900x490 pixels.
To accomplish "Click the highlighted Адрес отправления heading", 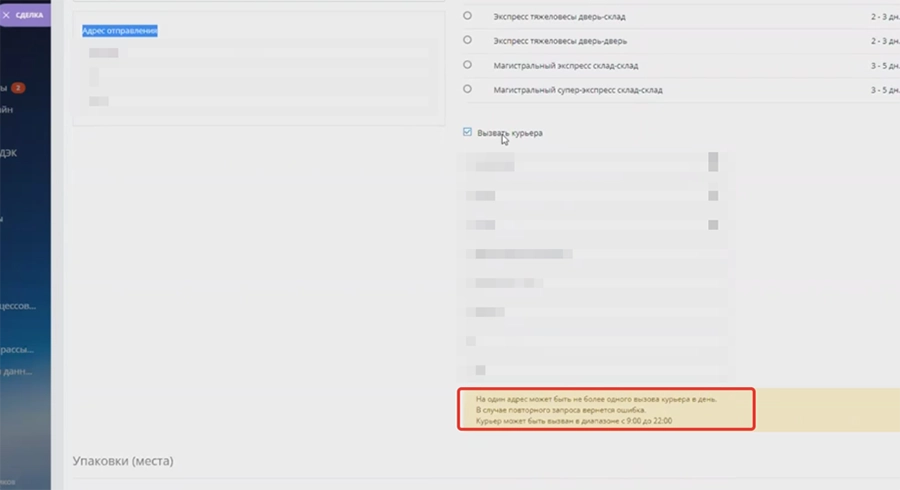I will [x=120, y=31].
